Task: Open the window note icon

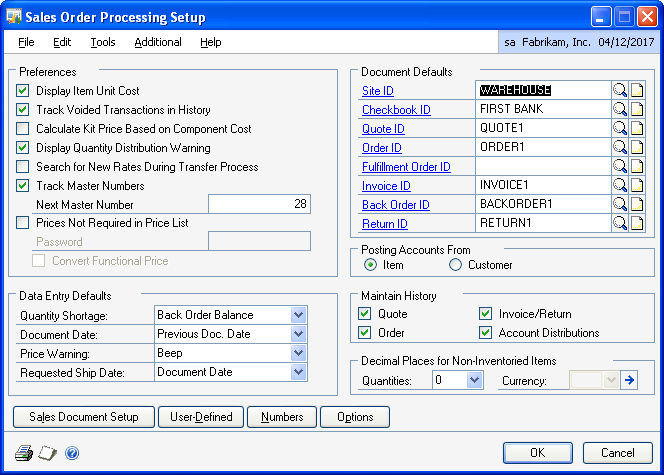Action: click(x=47, y=453)
